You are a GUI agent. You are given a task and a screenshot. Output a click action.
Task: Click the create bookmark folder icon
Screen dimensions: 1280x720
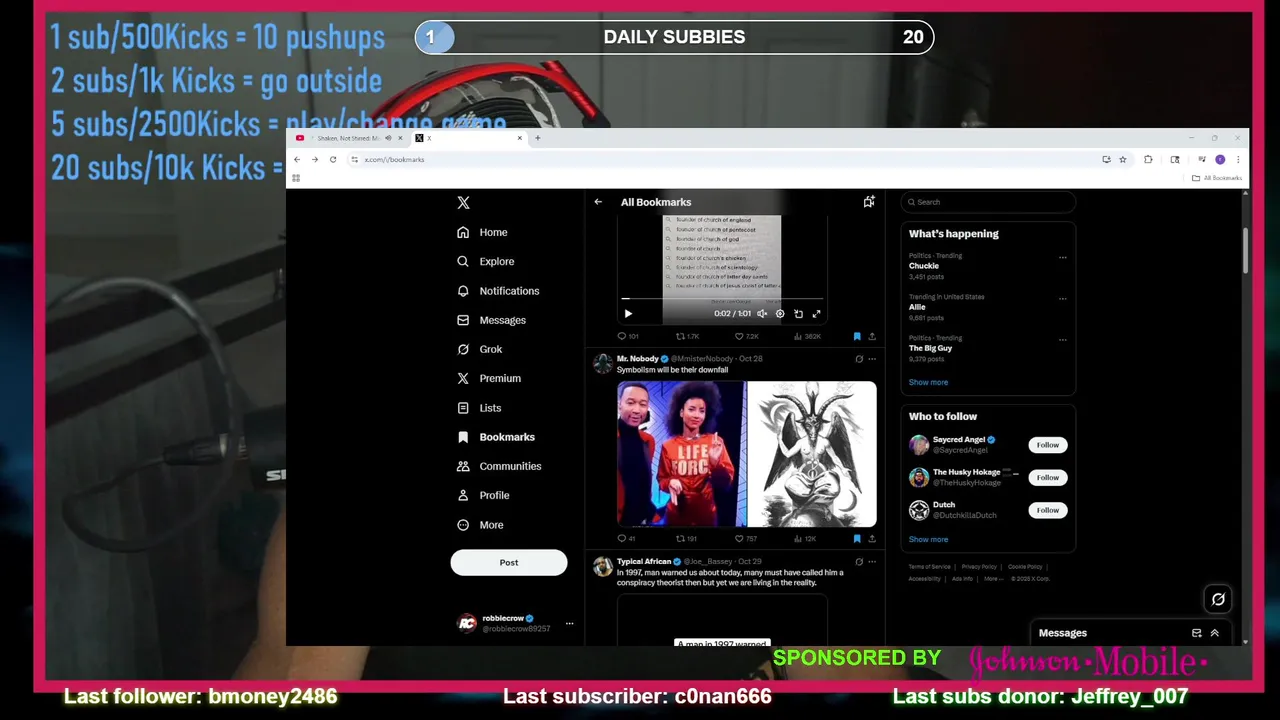[869, 202]
